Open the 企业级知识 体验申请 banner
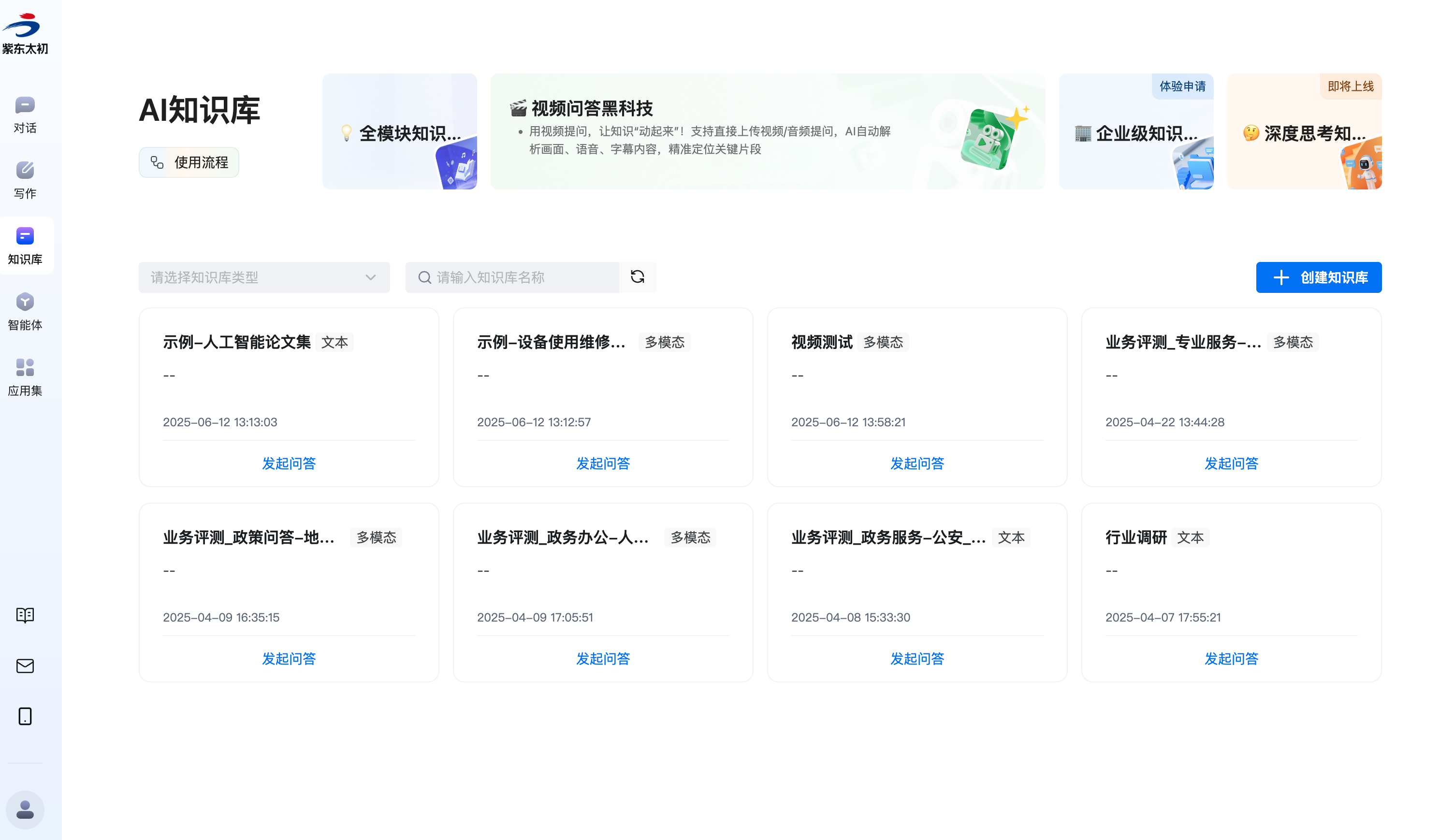The image size is (1454, 840). tap(1135, 134)
